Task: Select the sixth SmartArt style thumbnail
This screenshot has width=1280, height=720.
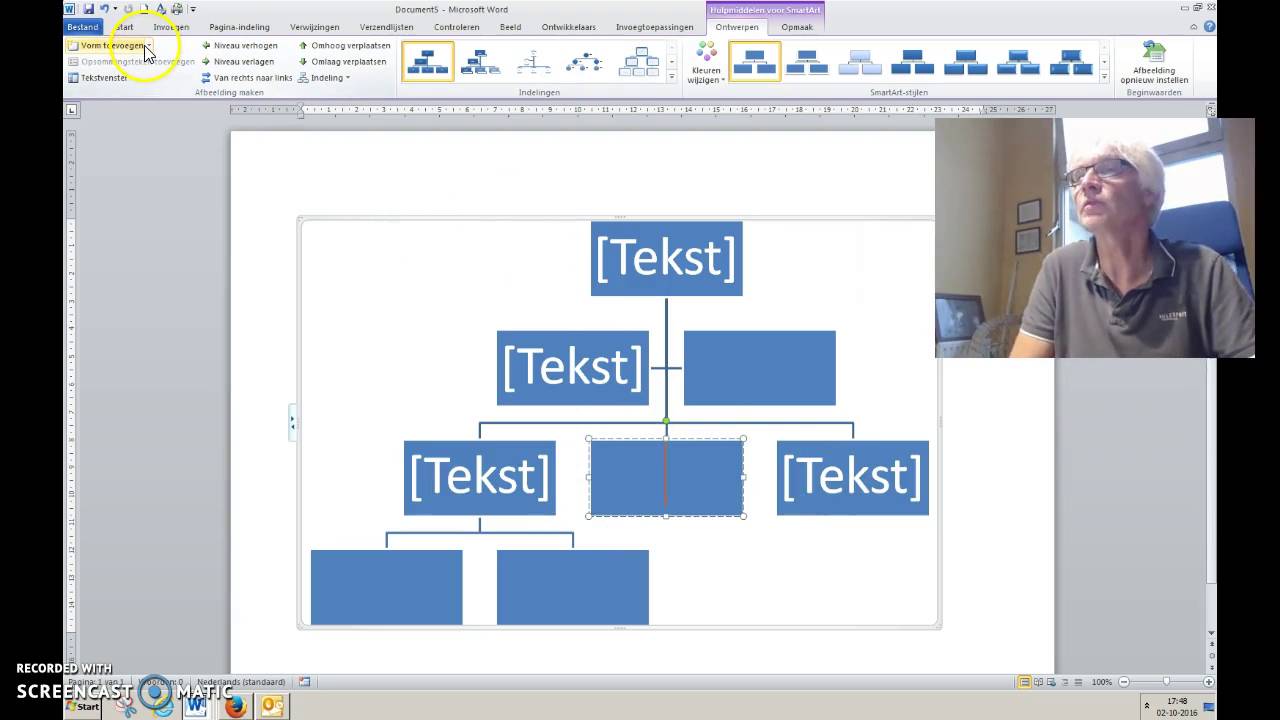Action: coord(1018,61)
